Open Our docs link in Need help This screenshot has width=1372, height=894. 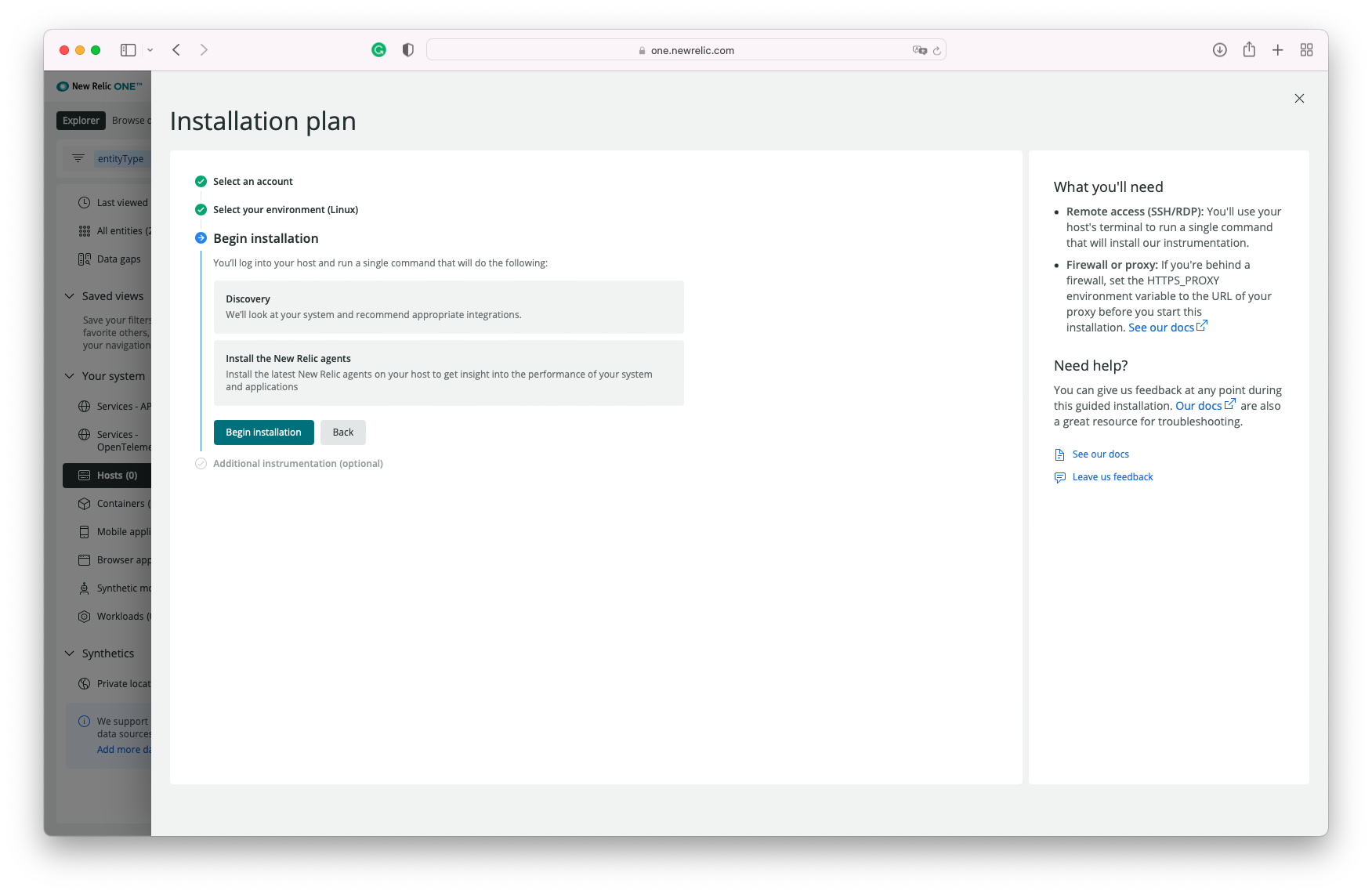pyautogui.click(x=1205, y=406)
